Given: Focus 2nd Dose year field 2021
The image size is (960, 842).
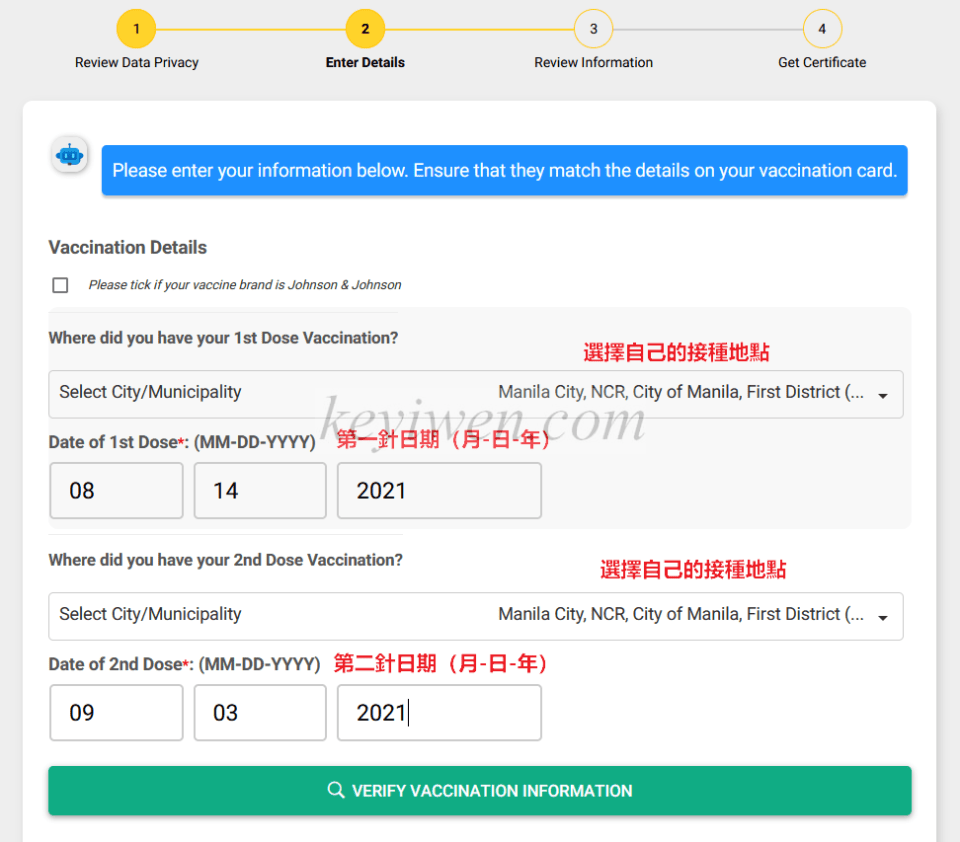Looking at the screenshot, I should [439, 713].
